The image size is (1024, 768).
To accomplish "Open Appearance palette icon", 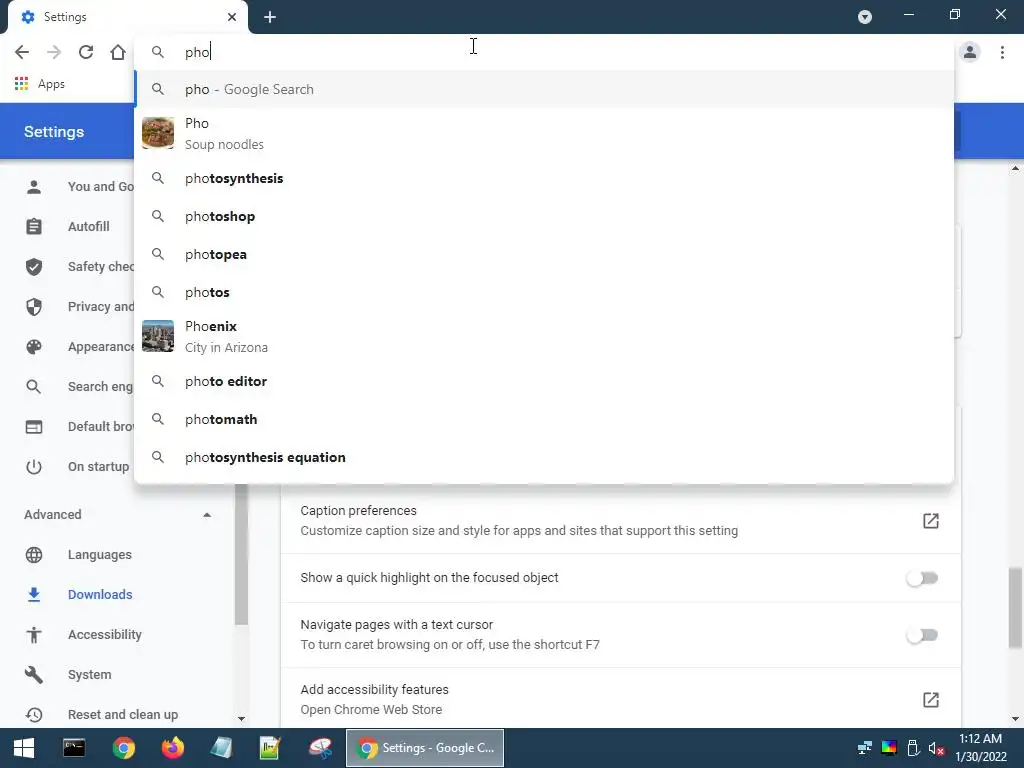I will tap(34, 347).
